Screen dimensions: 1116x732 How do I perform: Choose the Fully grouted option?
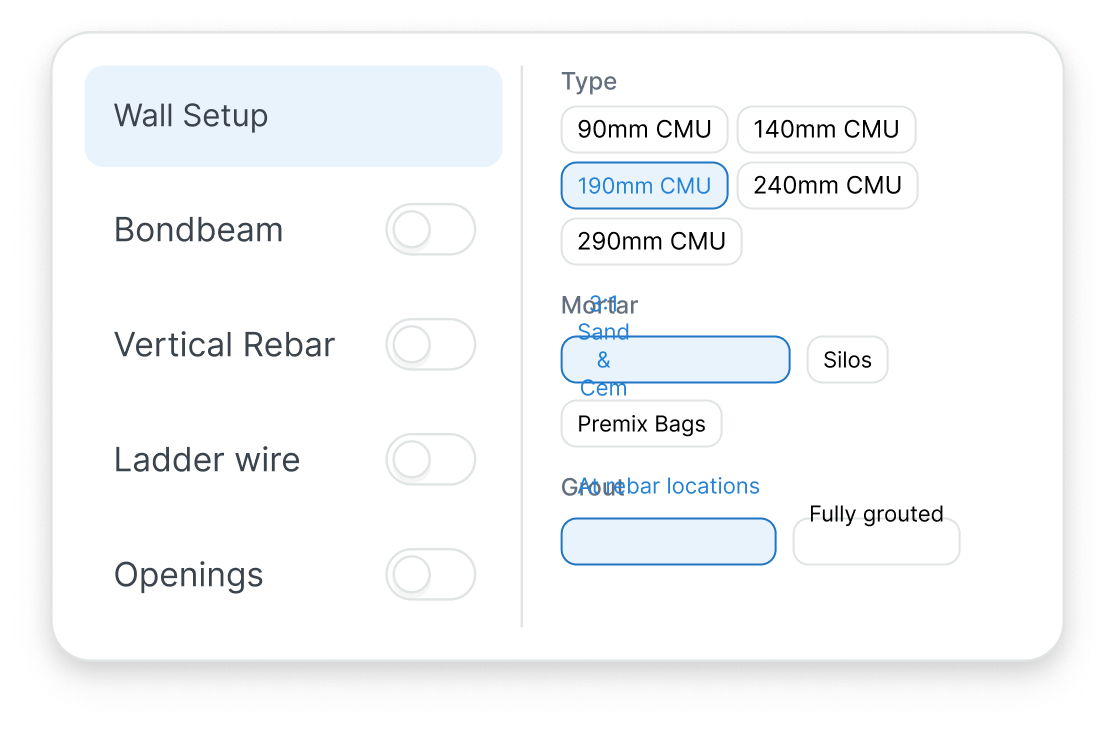[x=875, y=541]
